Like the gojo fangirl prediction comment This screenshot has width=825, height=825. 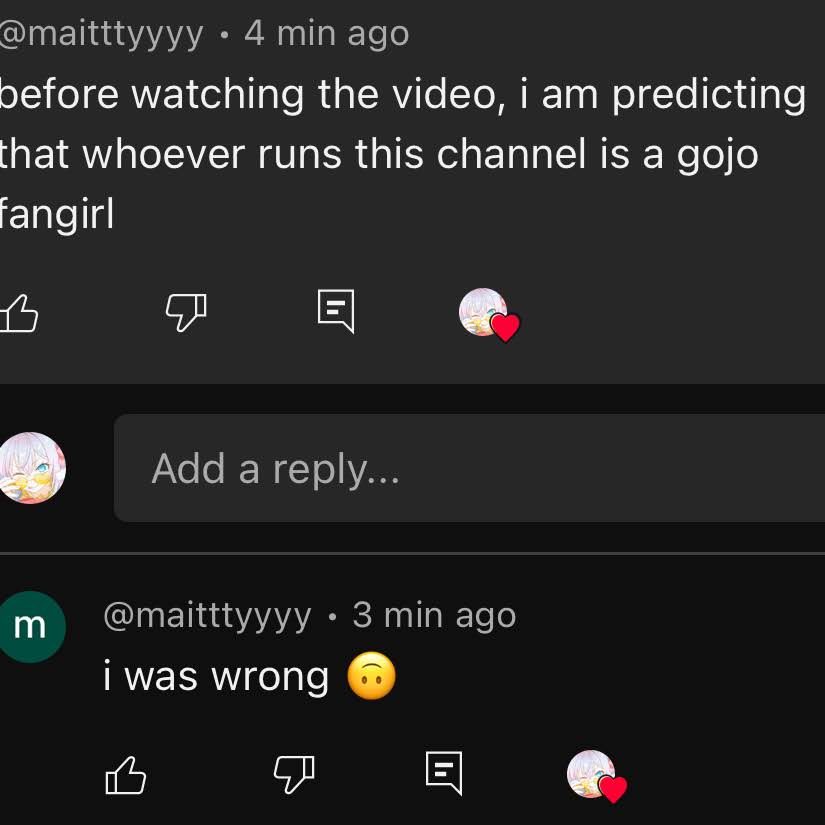[19, 314]
